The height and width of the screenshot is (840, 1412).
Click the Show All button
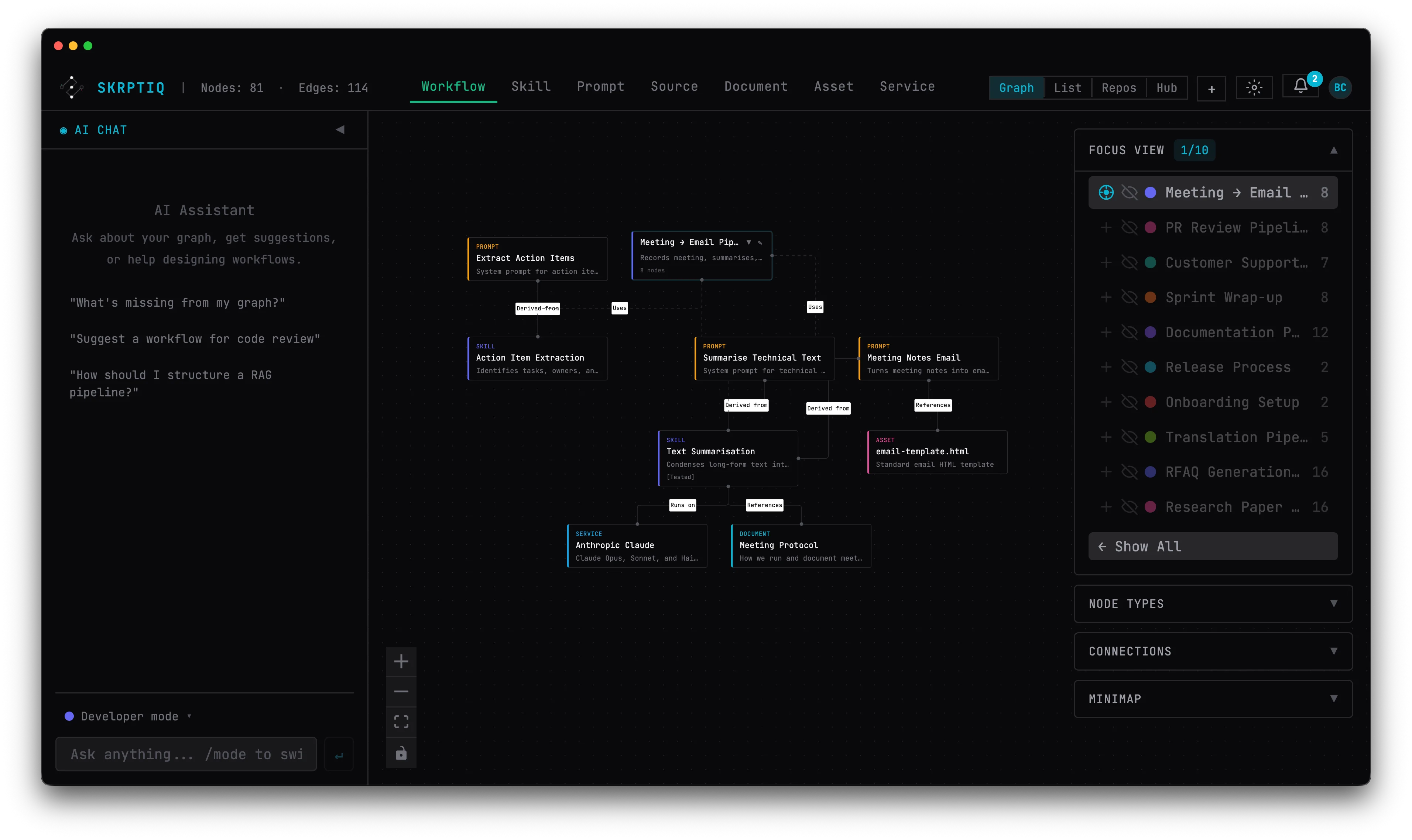(1213, 546)
